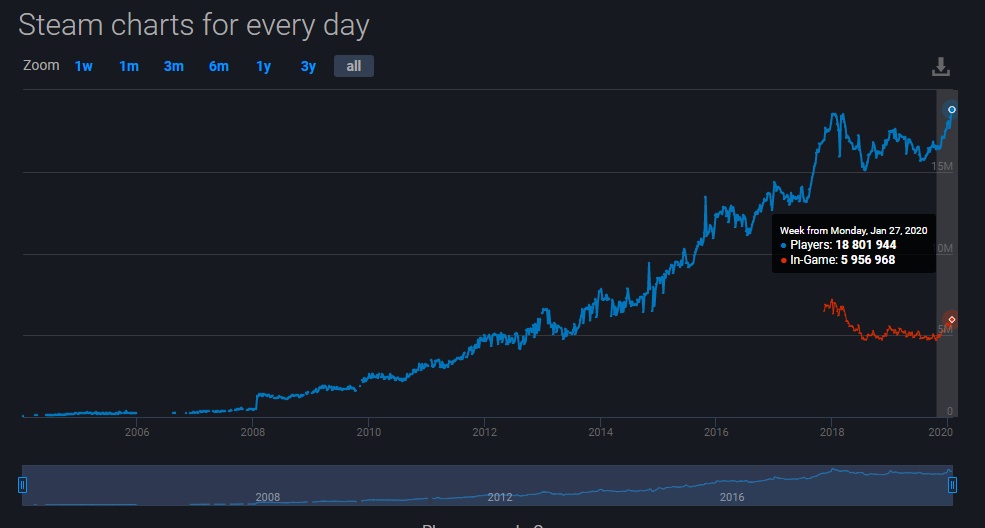Zoom chart to 1y
The width and height of the screenshot is (985, 528).
coord(263,66)
